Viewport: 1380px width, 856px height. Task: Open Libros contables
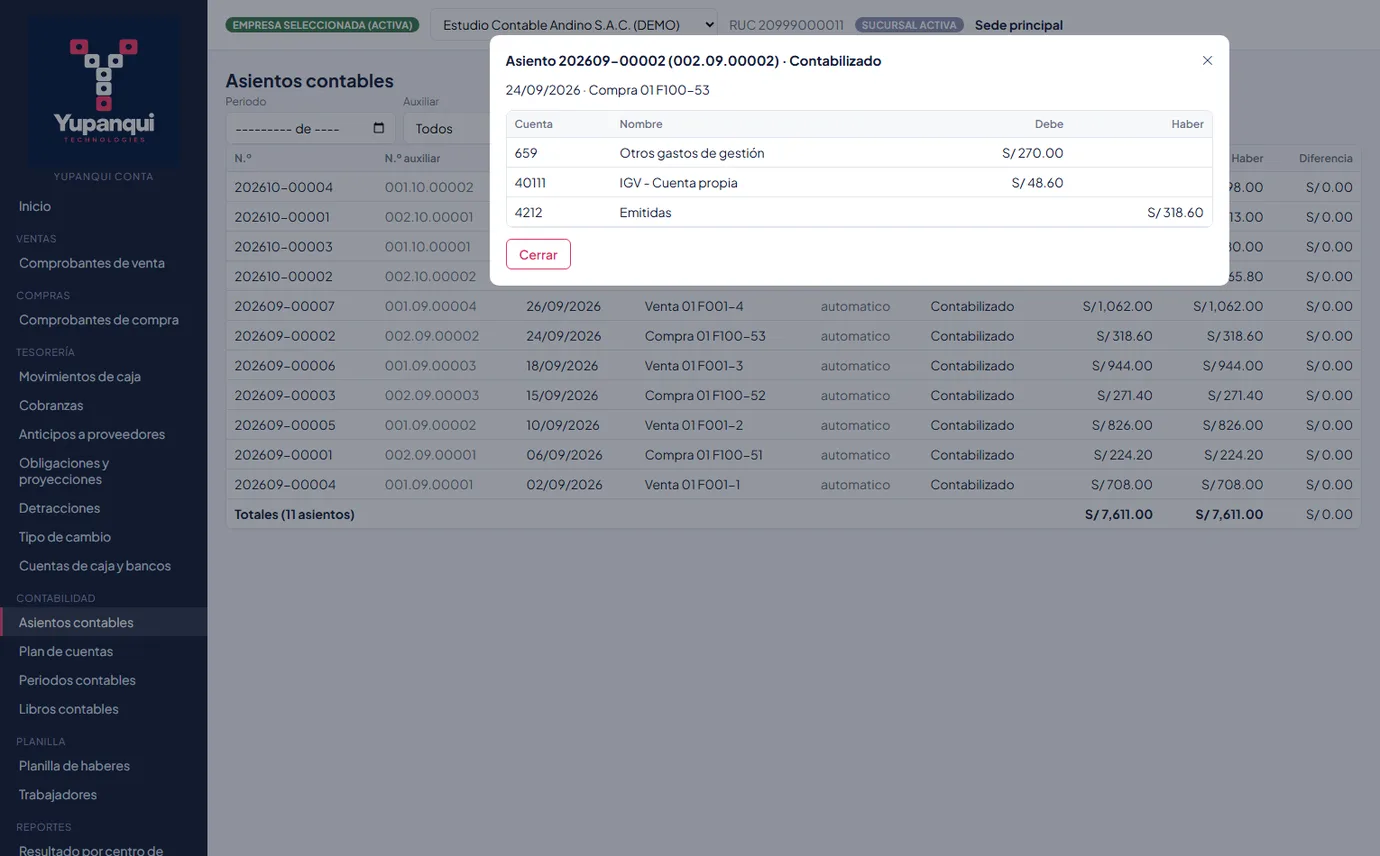click(x=69, y=709)
